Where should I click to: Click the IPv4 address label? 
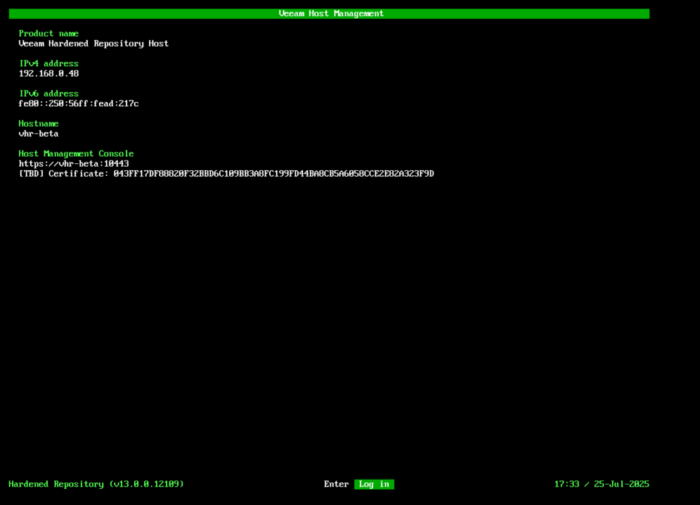click(x=49, y=63)
